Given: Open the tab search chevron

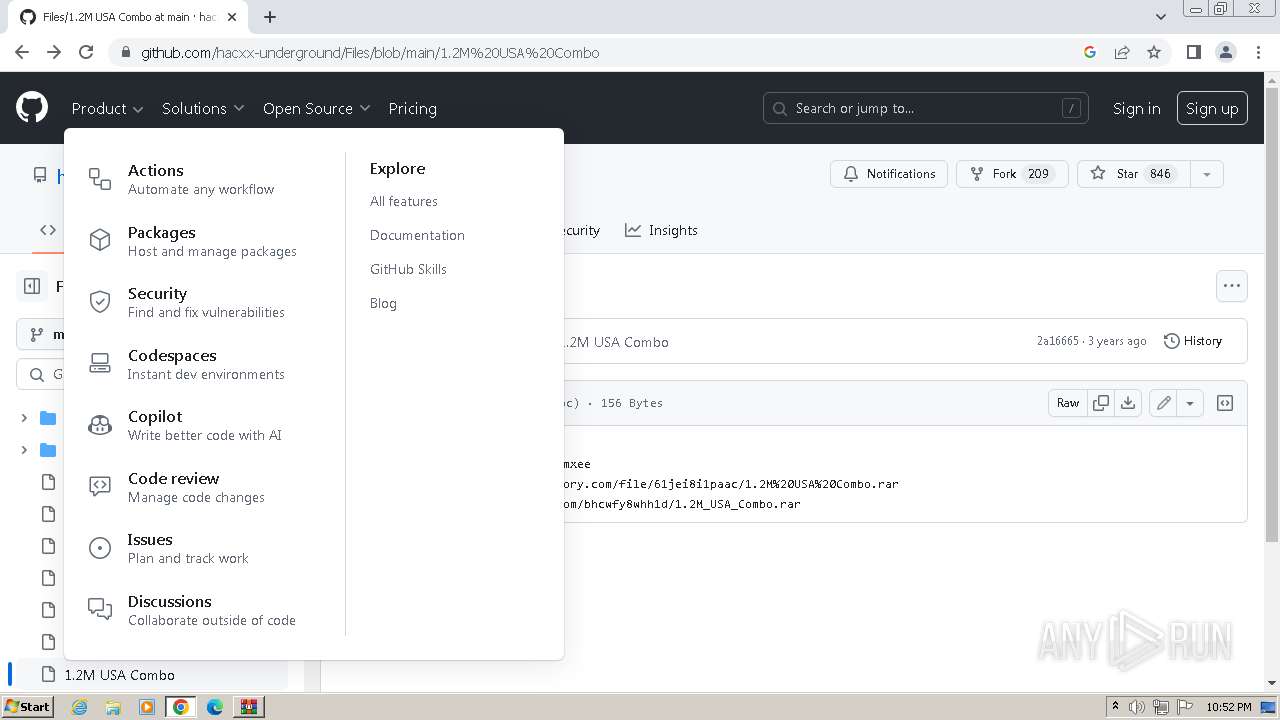Looking at the screenshot, I should pyautogui.click(x=1161, y=17).
